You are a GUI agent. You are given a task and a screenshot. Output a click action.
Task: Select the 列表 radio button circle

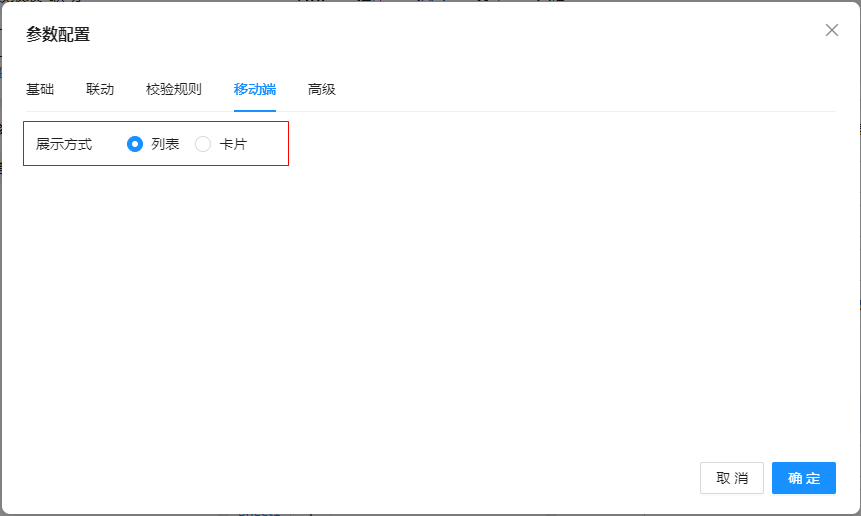135,144
